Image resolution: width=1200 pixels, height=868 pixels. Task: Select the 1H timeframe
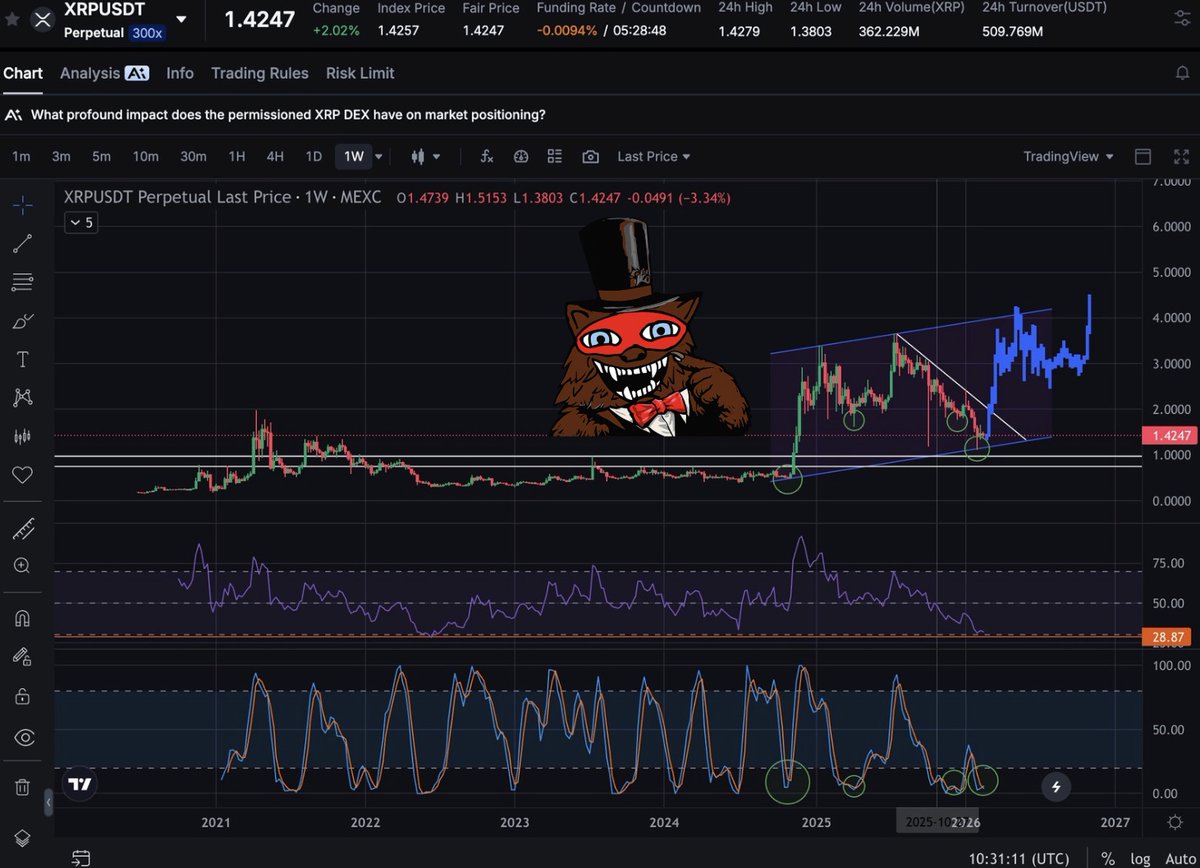click(x=237, y=156)
